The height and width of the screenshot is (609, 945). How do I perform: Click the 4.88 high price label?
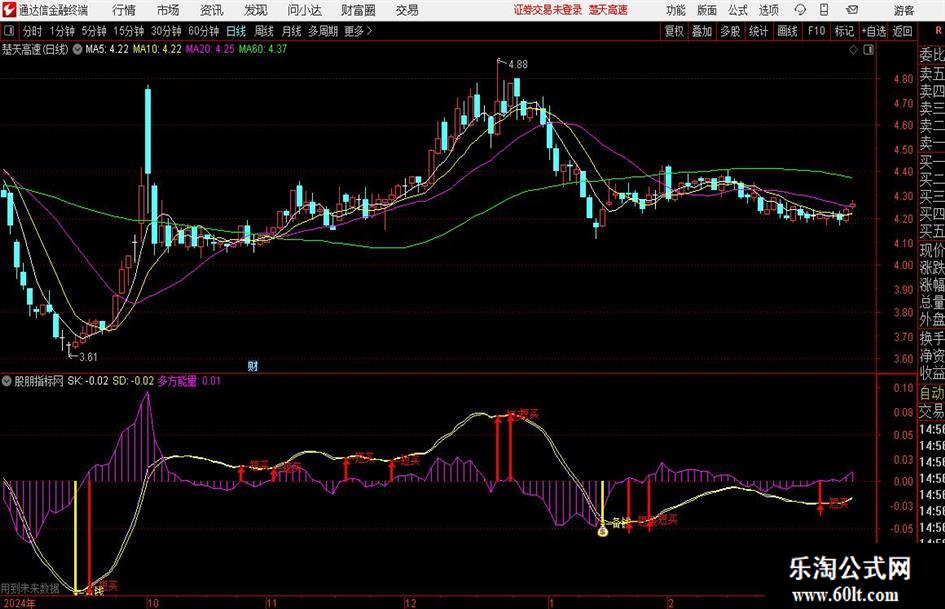point(518,65)
